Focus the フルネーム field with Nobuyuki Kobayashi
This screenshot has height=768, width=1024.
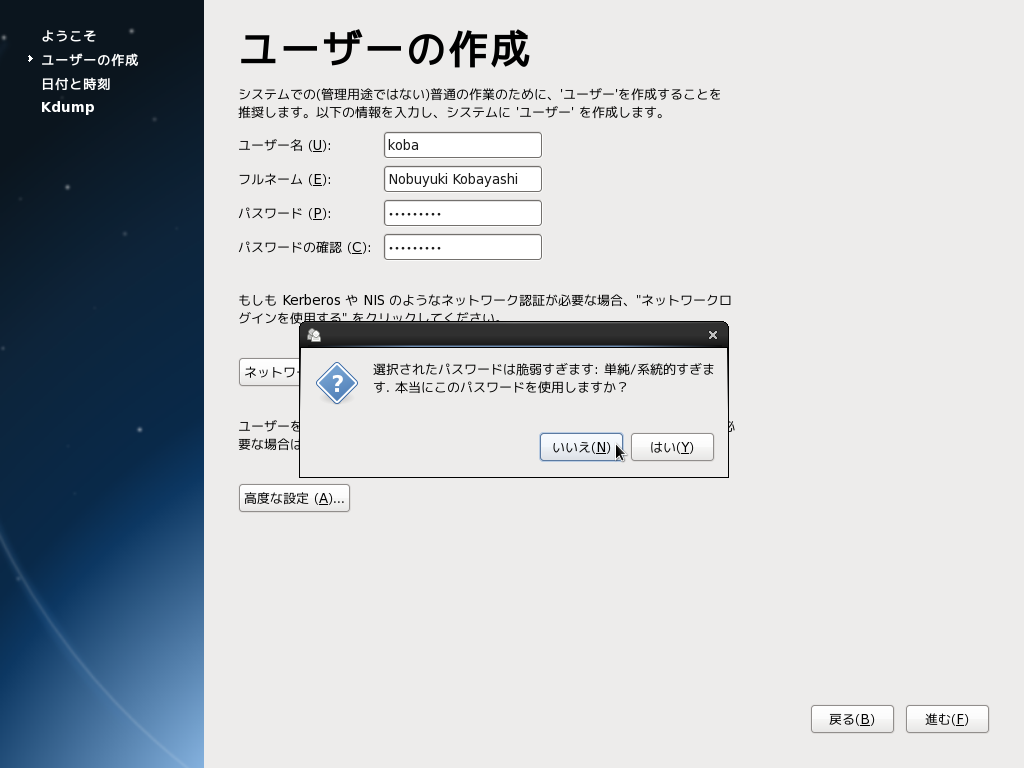pyautogui.click(x=462, y=179)
